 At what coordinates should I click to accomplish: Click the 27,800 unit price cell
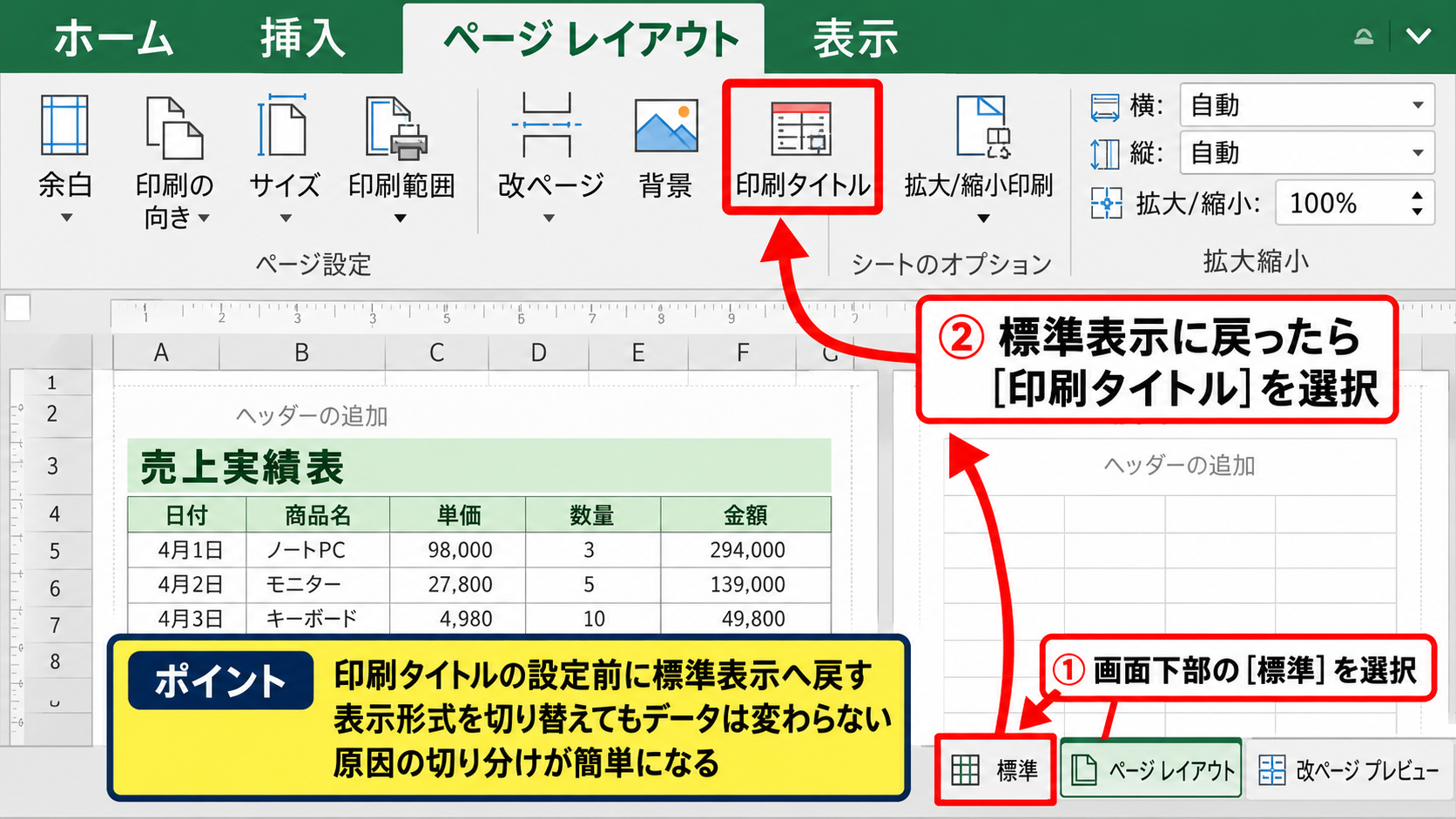458,584
